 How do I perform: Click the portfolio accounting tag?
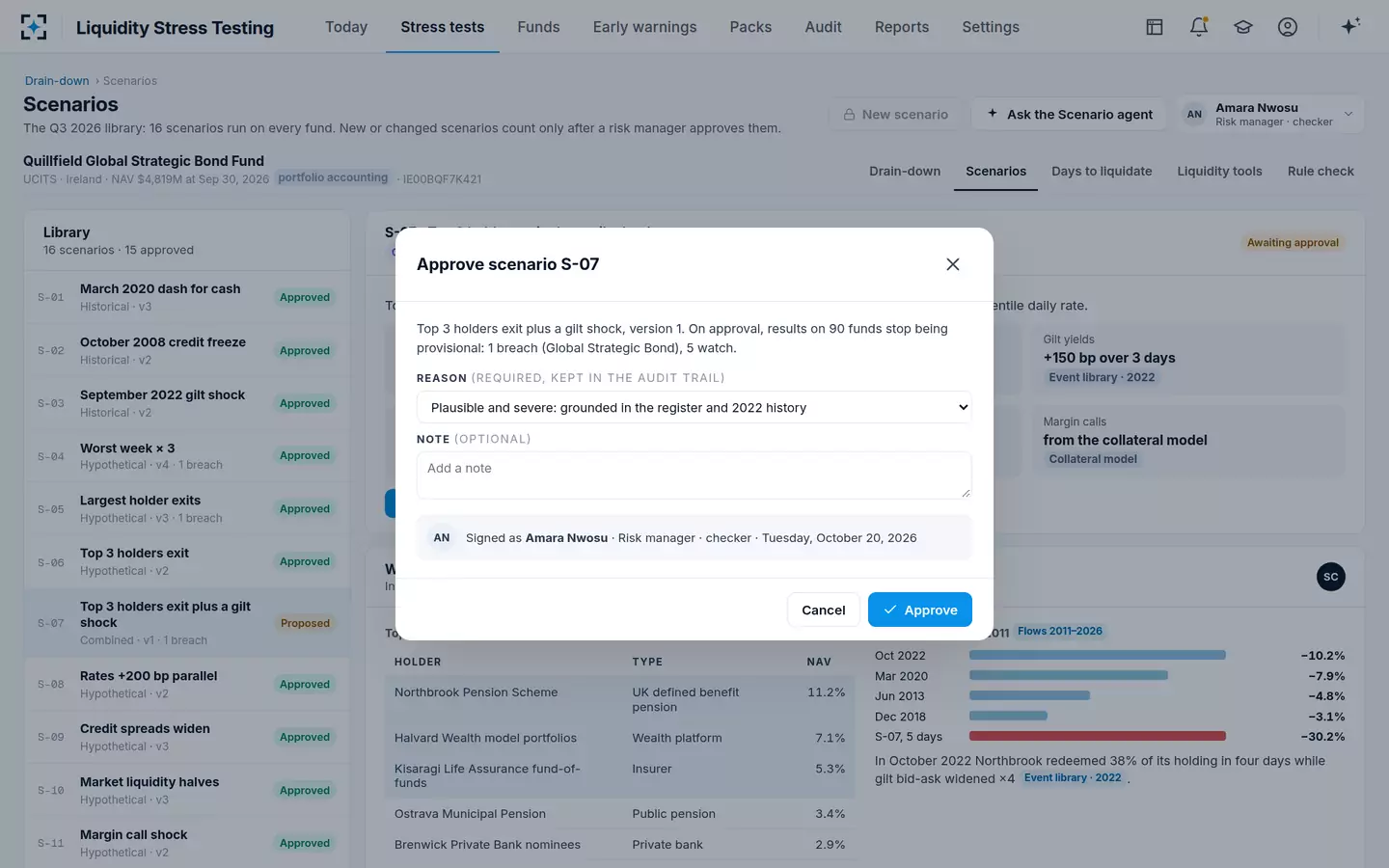pyautogui.click(x=333, y=177)
